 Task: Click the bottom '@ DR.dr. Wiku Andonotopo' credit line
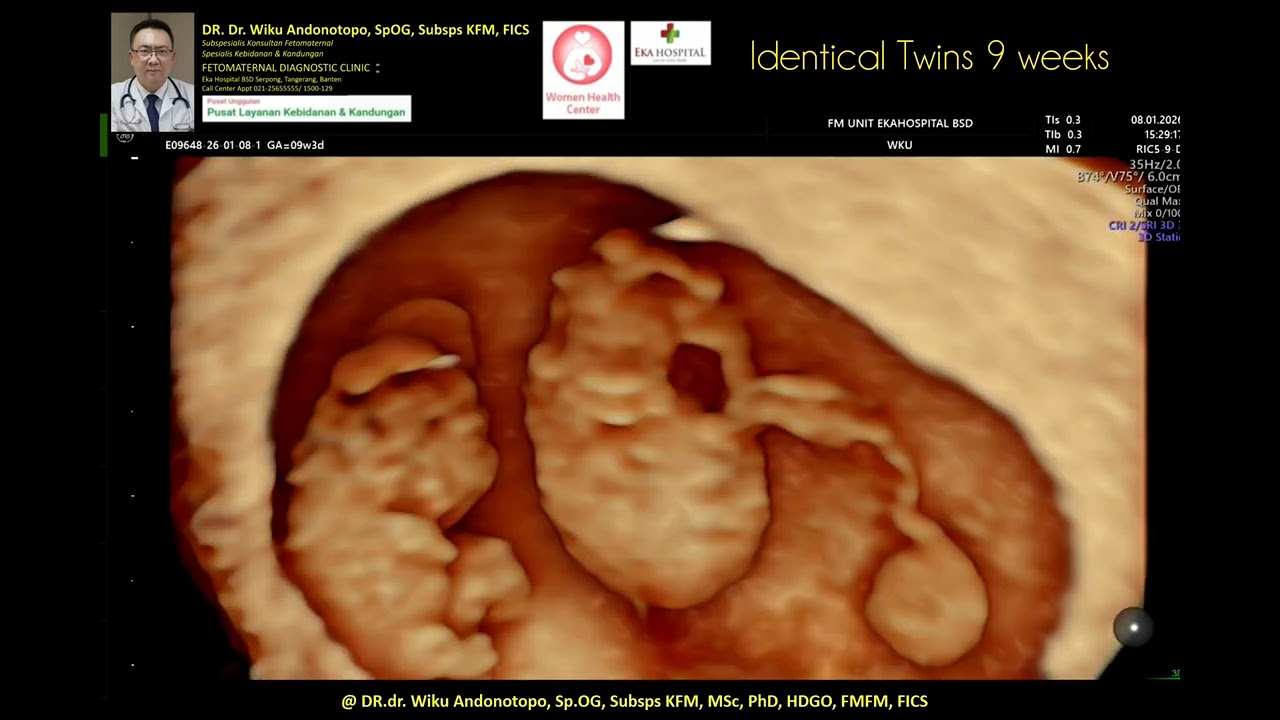[634, 702]
